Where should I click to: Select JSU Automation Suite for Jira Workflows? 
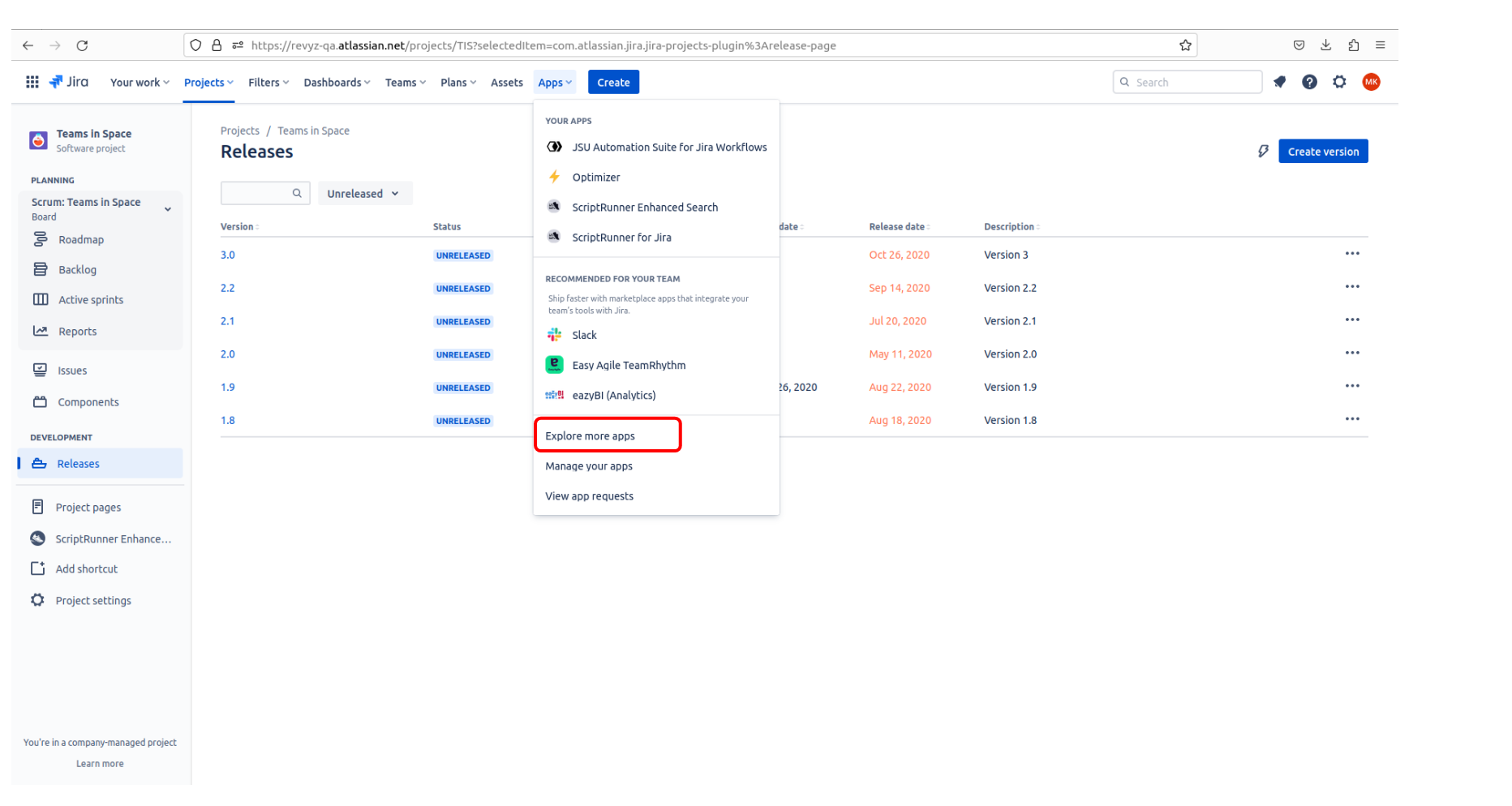656,148
